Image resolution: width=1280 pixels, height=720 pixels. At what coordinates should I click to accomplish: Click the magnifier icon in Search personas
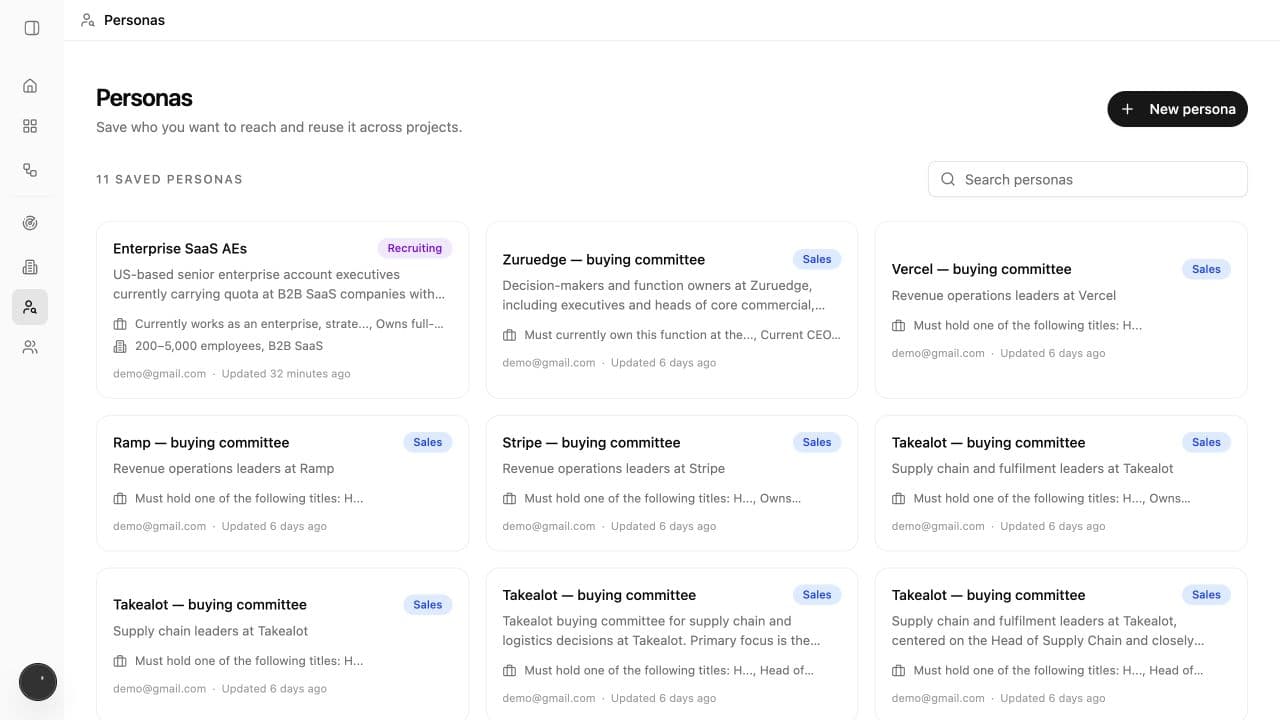[948, 179]
